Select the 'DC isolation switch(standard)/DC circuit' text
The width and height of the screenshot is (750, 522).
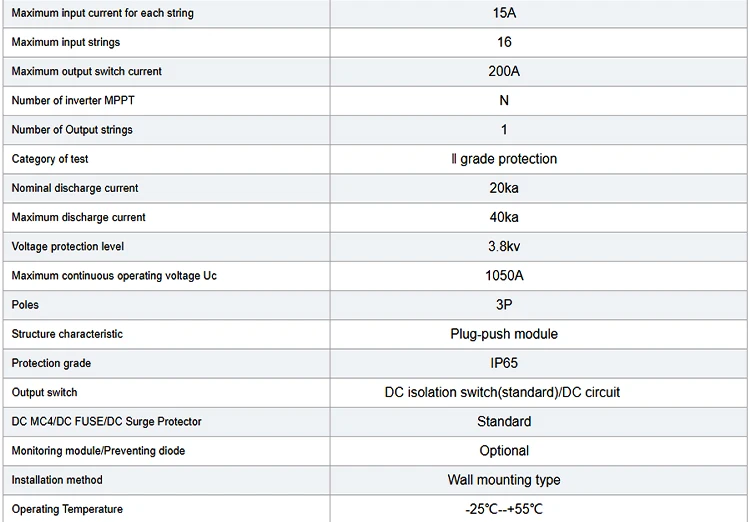(504, 392)
